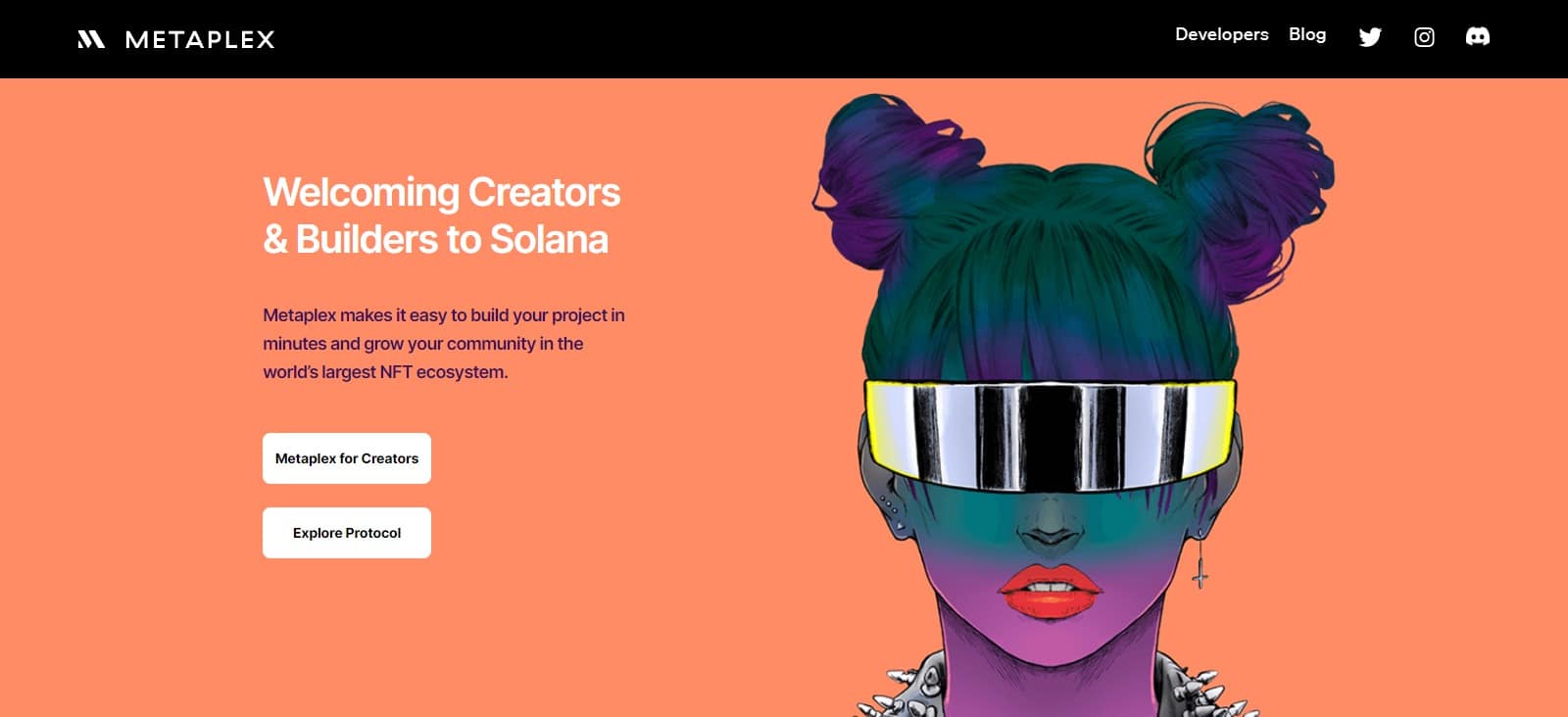
Task: Click the METAPLEX wordmark text
Action: [x=200, y=40]
